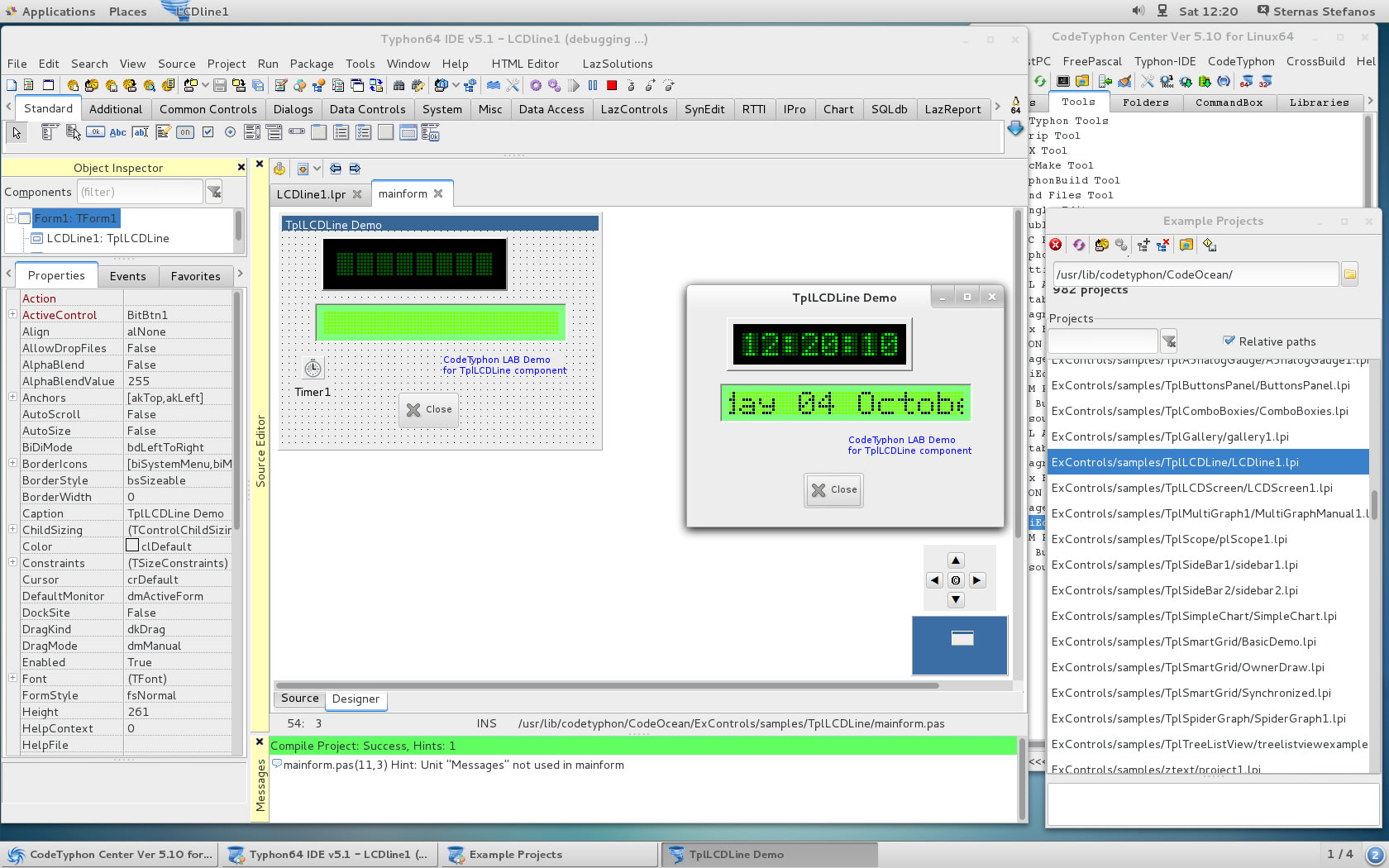The width and height of the screenshot is (1389, 868).
Task: Click the expand-tree plus icon in Example Projects
Action: click(x=1143, y=245)
